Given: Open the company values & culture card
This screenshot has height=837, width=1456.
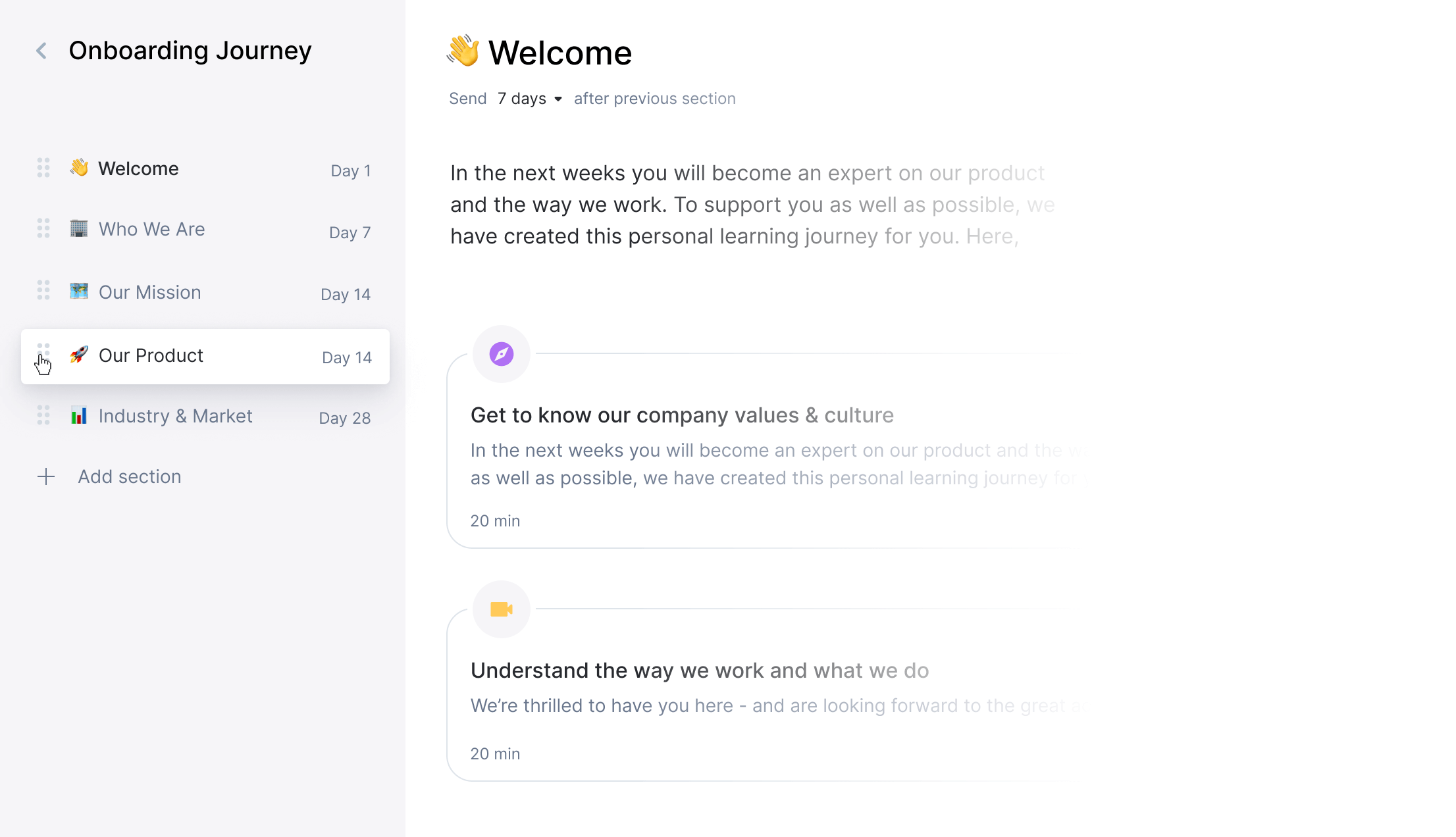Looking at the screenshot, I should pyautogui.click(x=682, y=416).
